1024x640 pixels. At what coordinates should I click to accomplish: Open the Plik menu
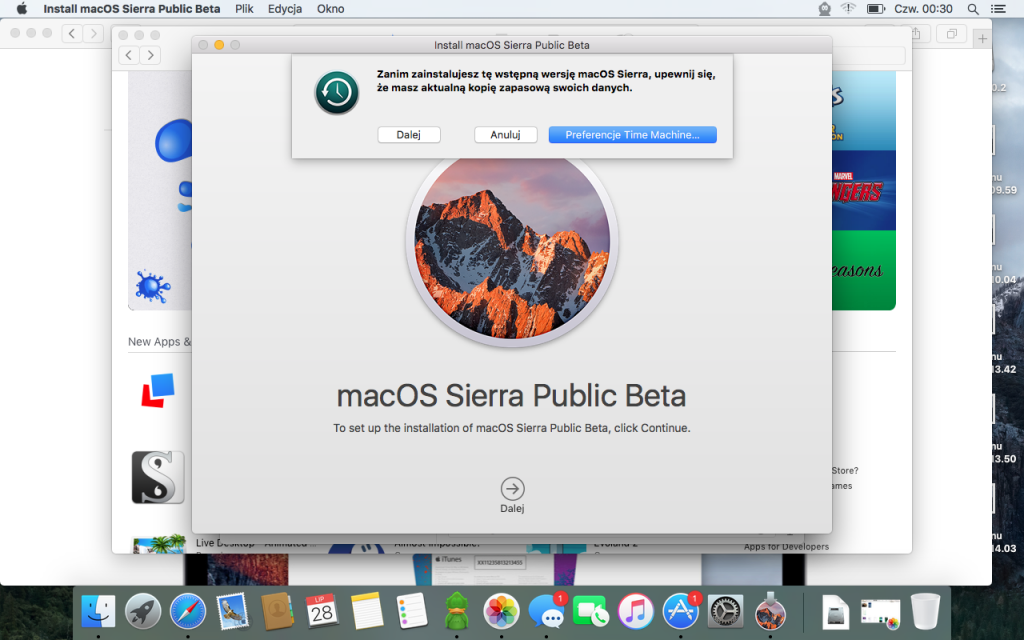pyautogui.click(x=244, y=8)
